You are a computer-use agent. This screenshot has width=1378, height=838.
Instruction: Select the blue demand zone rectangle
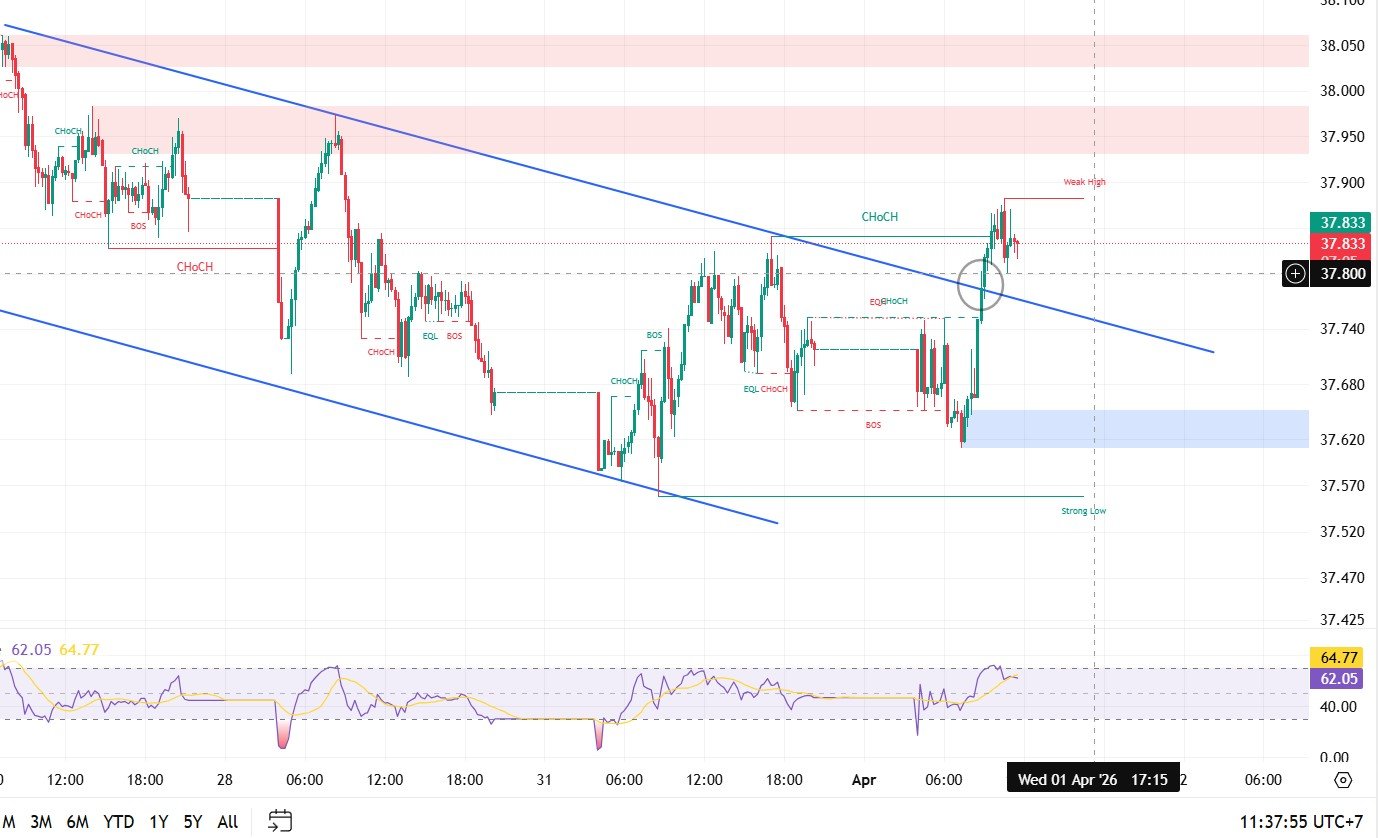point(1140,428)
